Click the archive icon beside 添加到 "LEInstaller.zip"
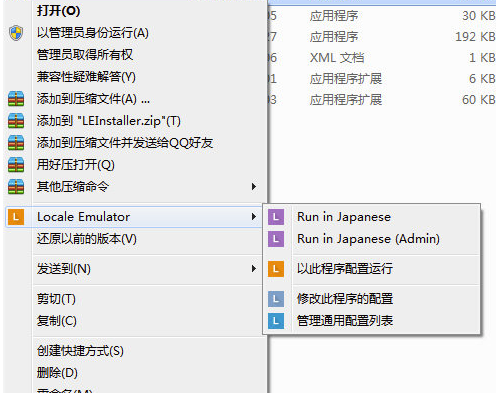Image resolution: width=496 pixels, height=393 pixels. click(16, 121)
